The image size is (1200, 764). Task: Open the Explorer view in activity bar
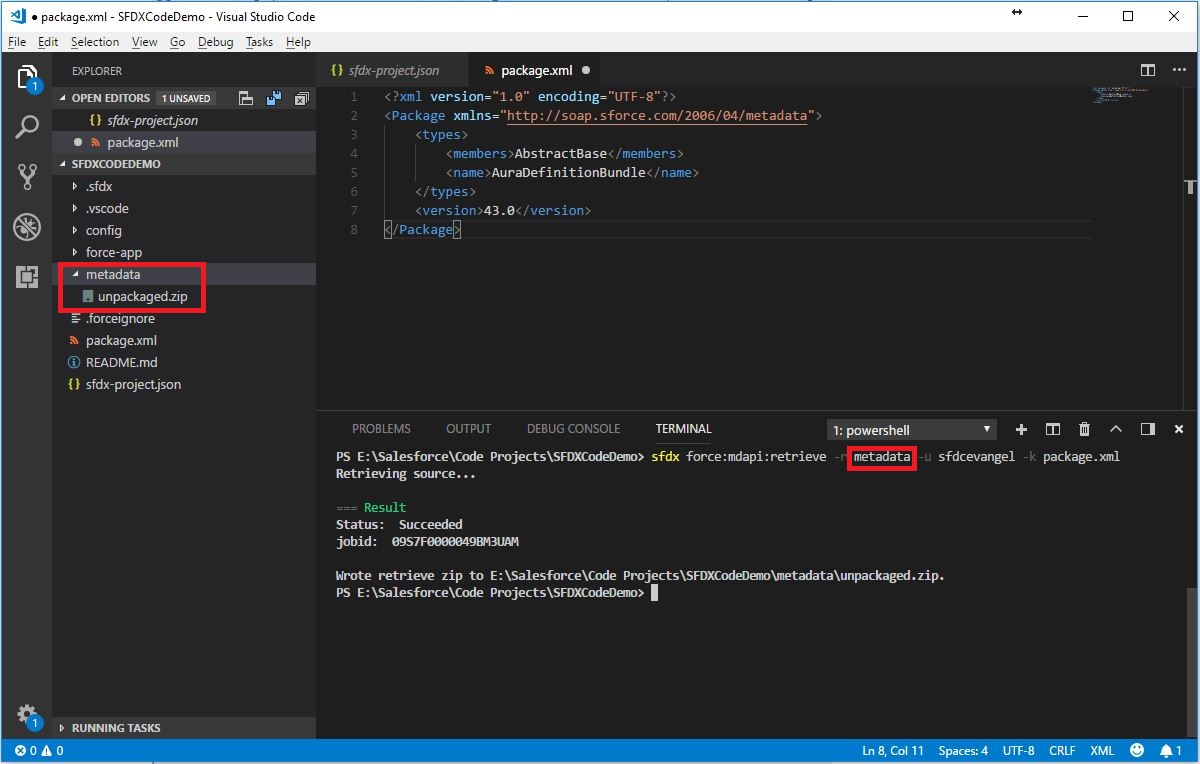(27, 78)
